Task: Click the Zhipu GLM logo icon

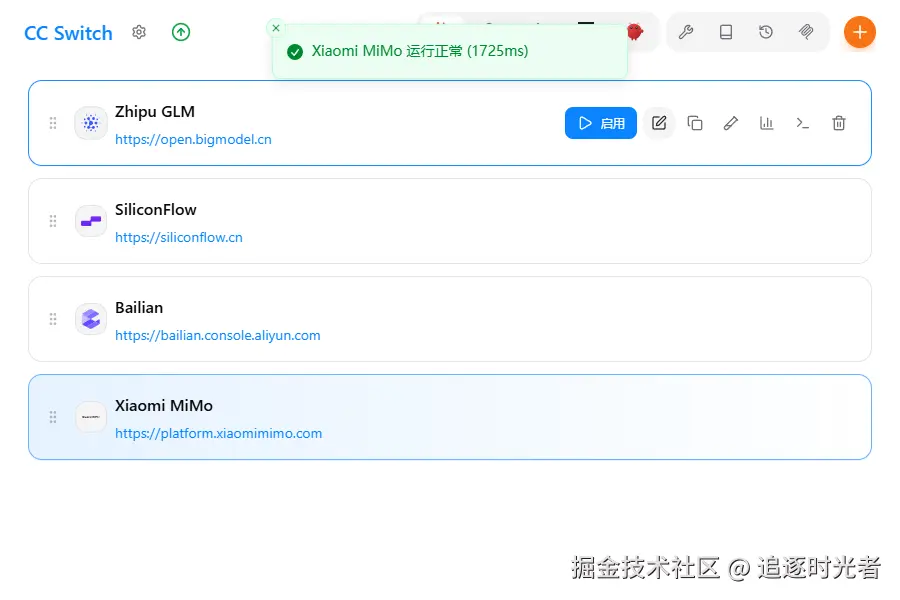Action: point(91,123)
